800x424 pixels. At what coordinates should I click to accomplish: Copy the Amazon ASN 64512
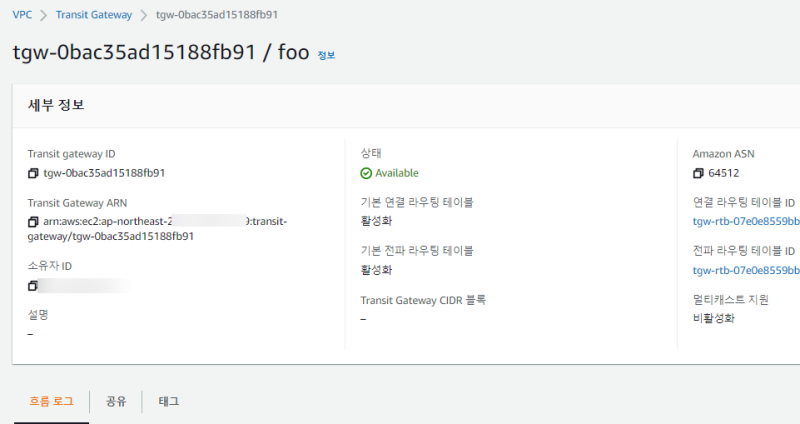tap(698, 173)
